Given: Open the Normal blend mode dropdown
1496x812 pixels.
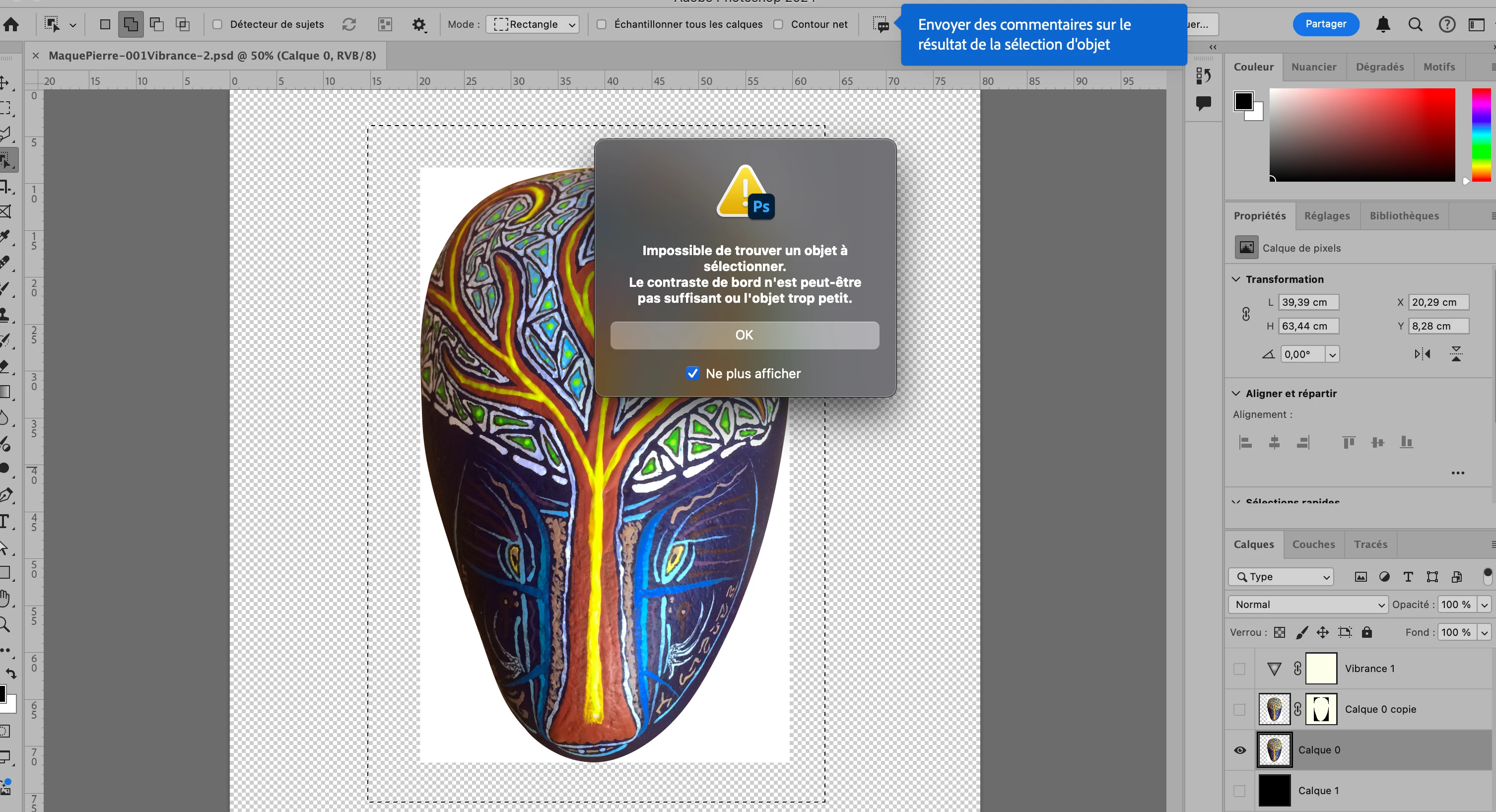Looking at the screenshot, I should pyautogui.click(x=1308, y=604).
